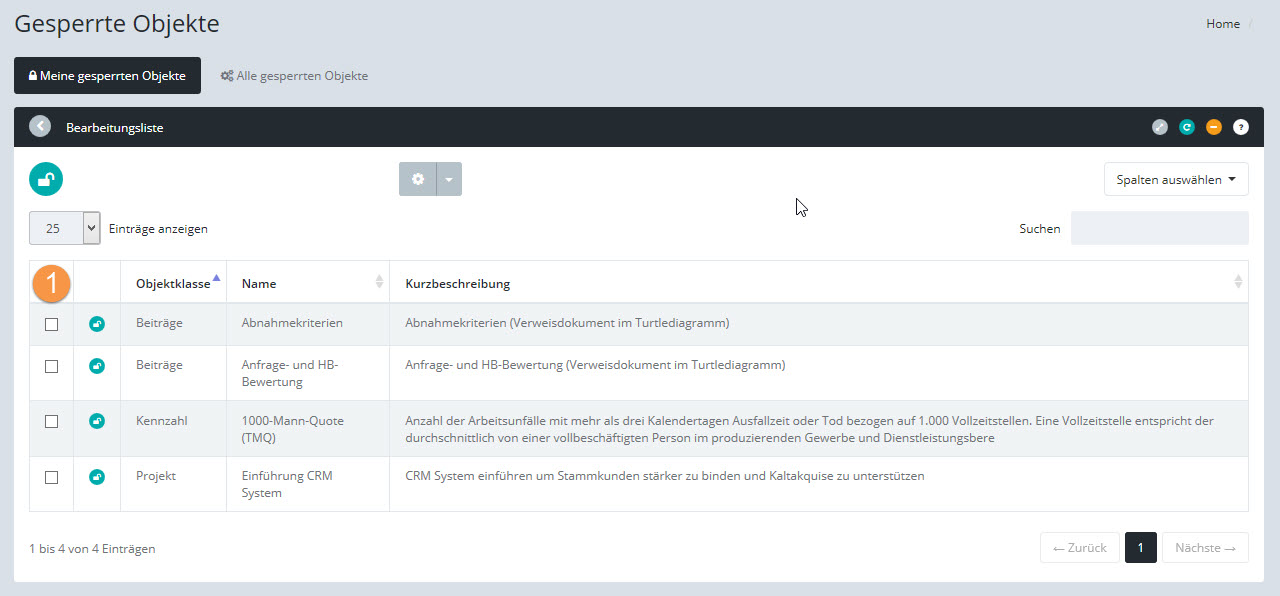This screenshot has width=1280, height=596.
Task: Expand the entries-per-page dropdown showing 25
Action: tap(65, 228)
